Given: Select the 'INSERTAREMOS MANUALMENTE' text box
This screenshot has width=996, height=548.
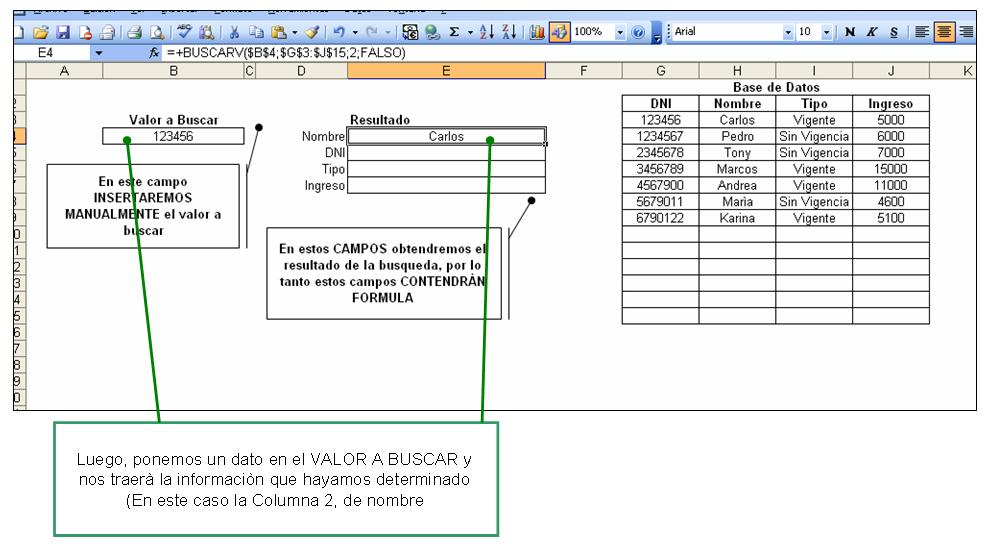Looking at the screenshot, I should click(143, 206).
